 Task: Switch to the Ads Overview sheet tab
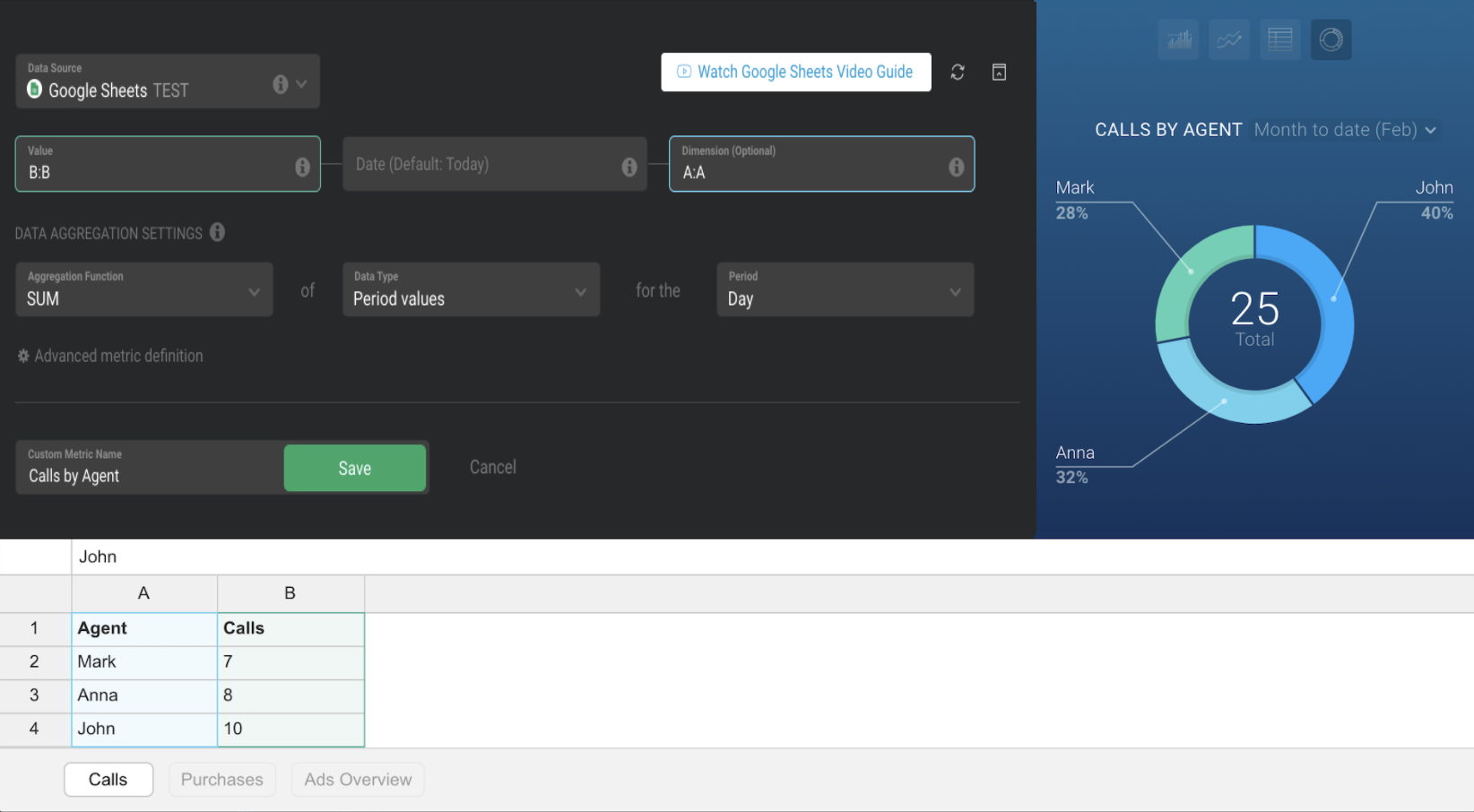click(x=358, y=780)
